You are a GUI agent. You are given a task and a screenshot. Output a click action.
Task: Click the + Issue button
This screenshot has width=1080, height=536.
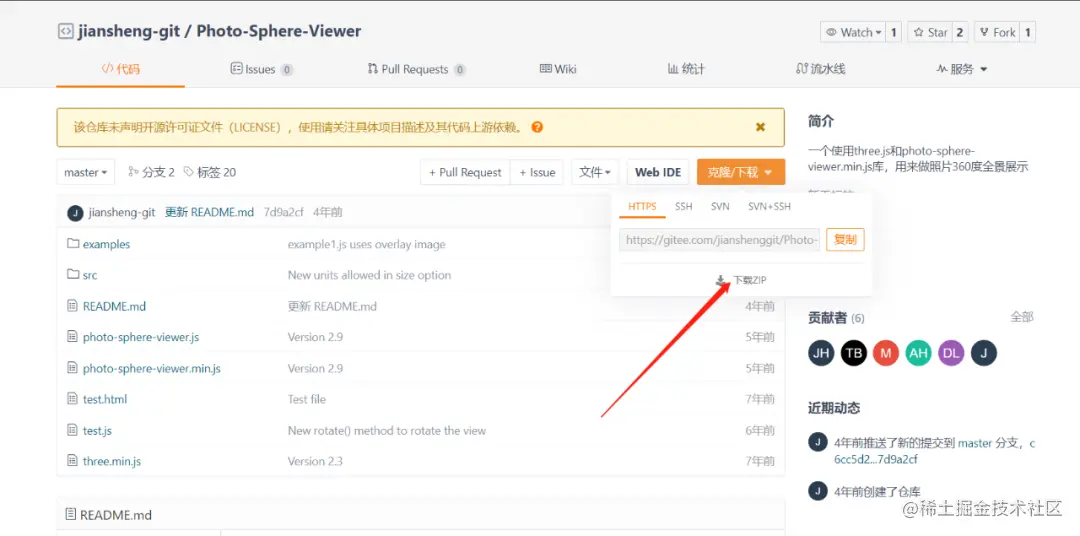tap(537, 172)
